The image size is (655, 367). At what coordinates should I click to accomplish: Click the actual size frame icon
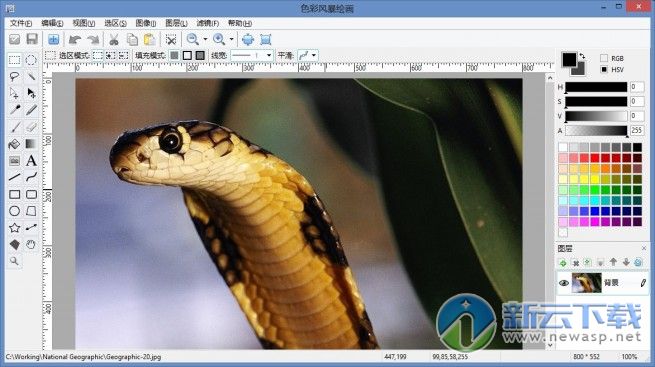(266, 40)
